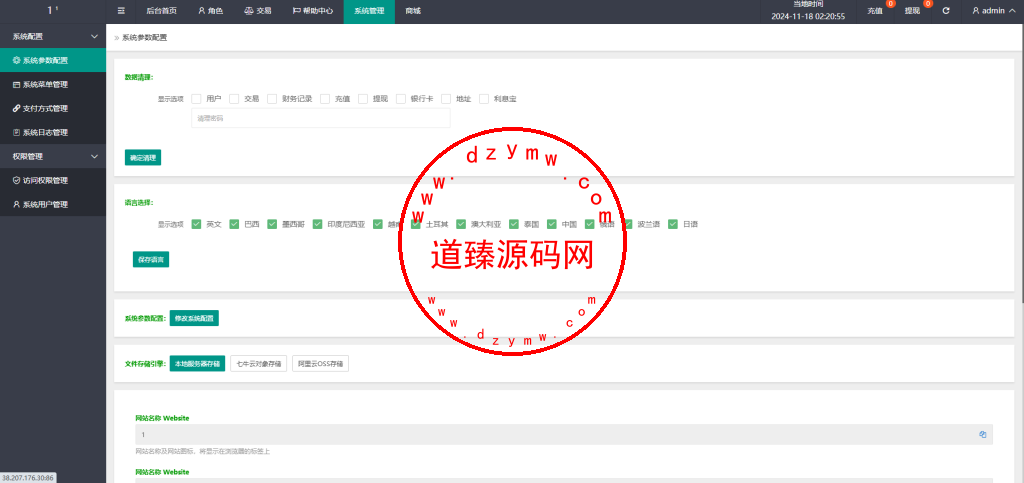Check the 提现 cleanup checkbox
The height and width of the screenshot is (483, 1024).
[363, 99]
